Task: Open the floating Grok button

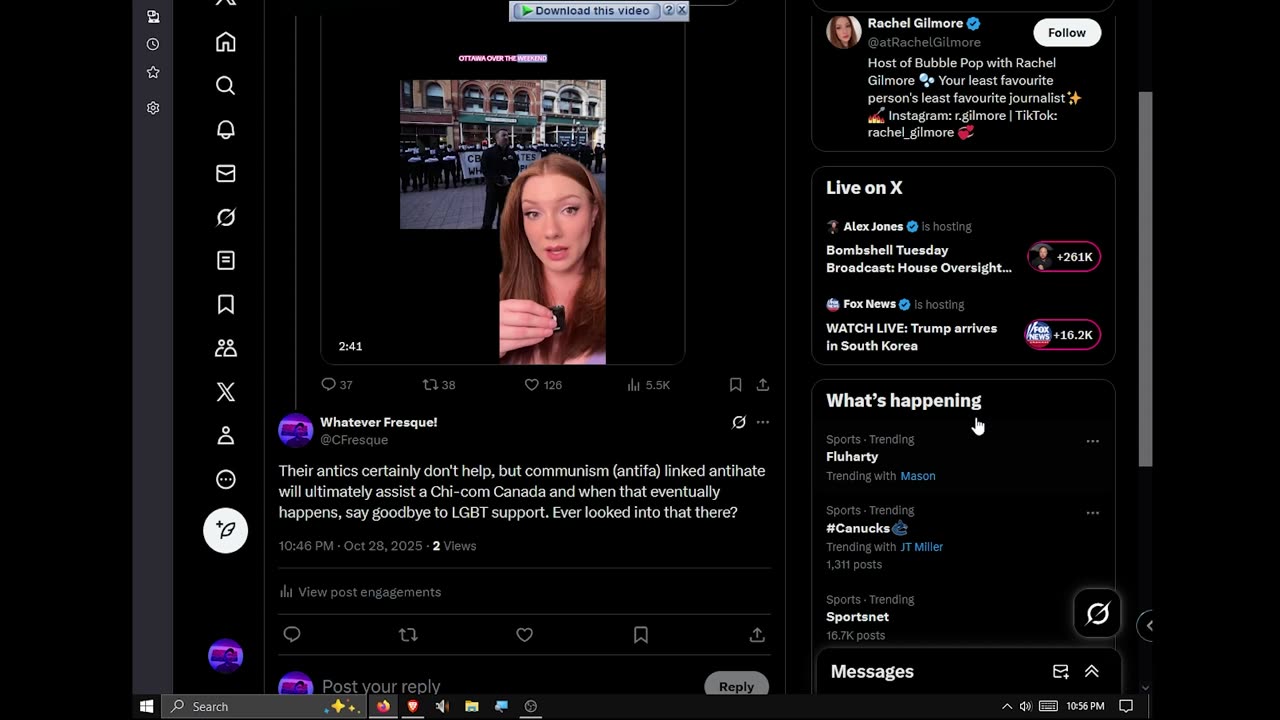Action: 1097,614
